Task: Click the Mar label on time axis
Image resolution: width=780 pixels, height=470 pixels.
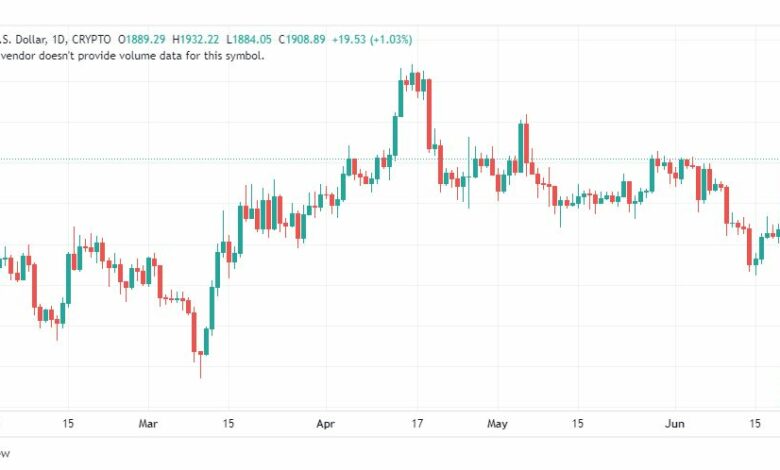Action: click(x=149, y=423)
